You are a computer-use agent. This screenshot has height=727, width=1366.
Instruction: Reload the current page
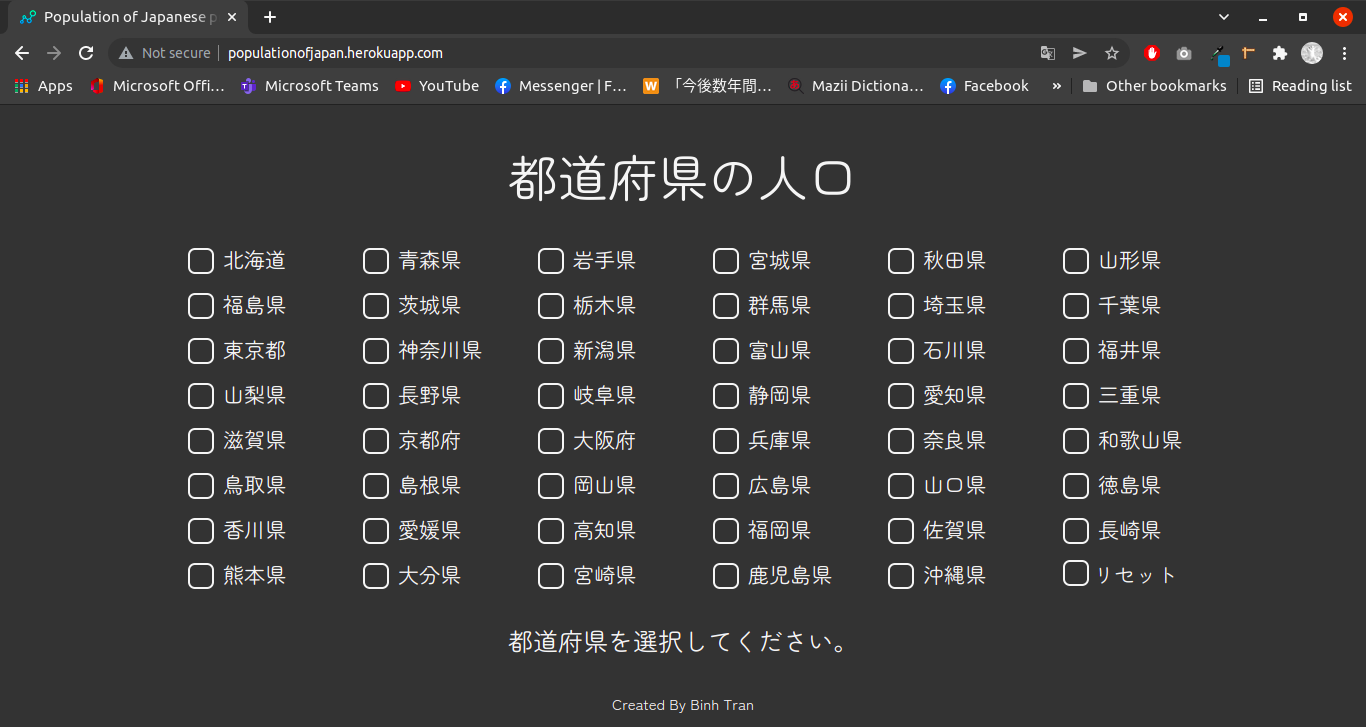pos(86,52)
